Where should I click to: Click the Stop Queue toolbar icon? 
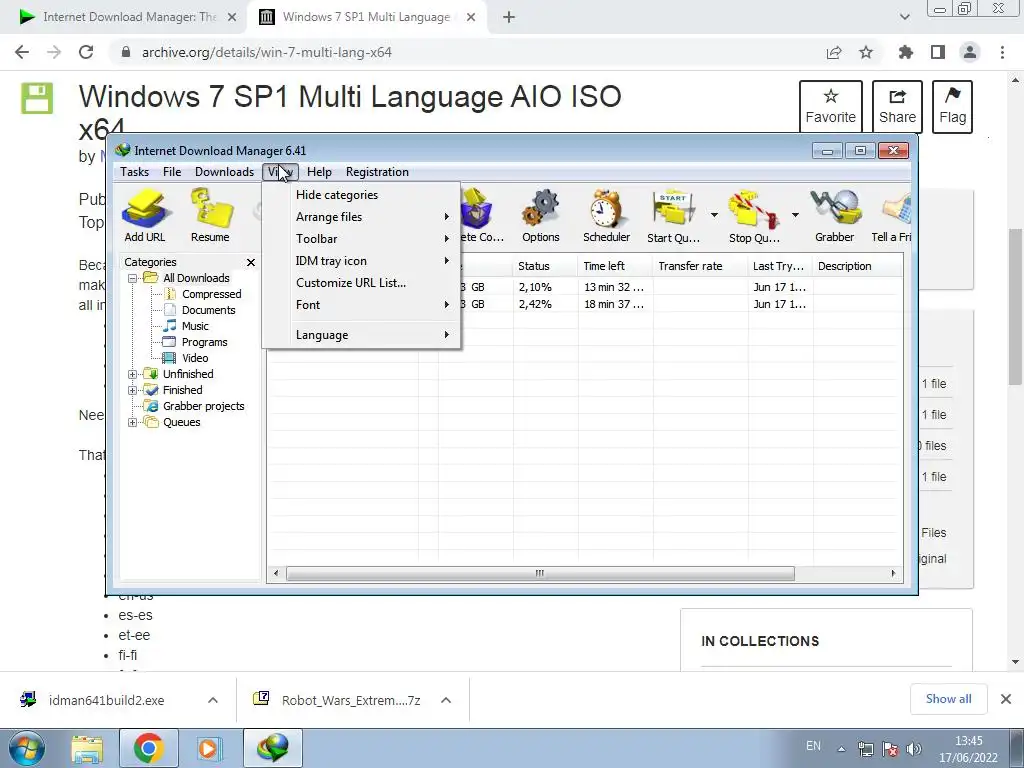click(754, 216)
